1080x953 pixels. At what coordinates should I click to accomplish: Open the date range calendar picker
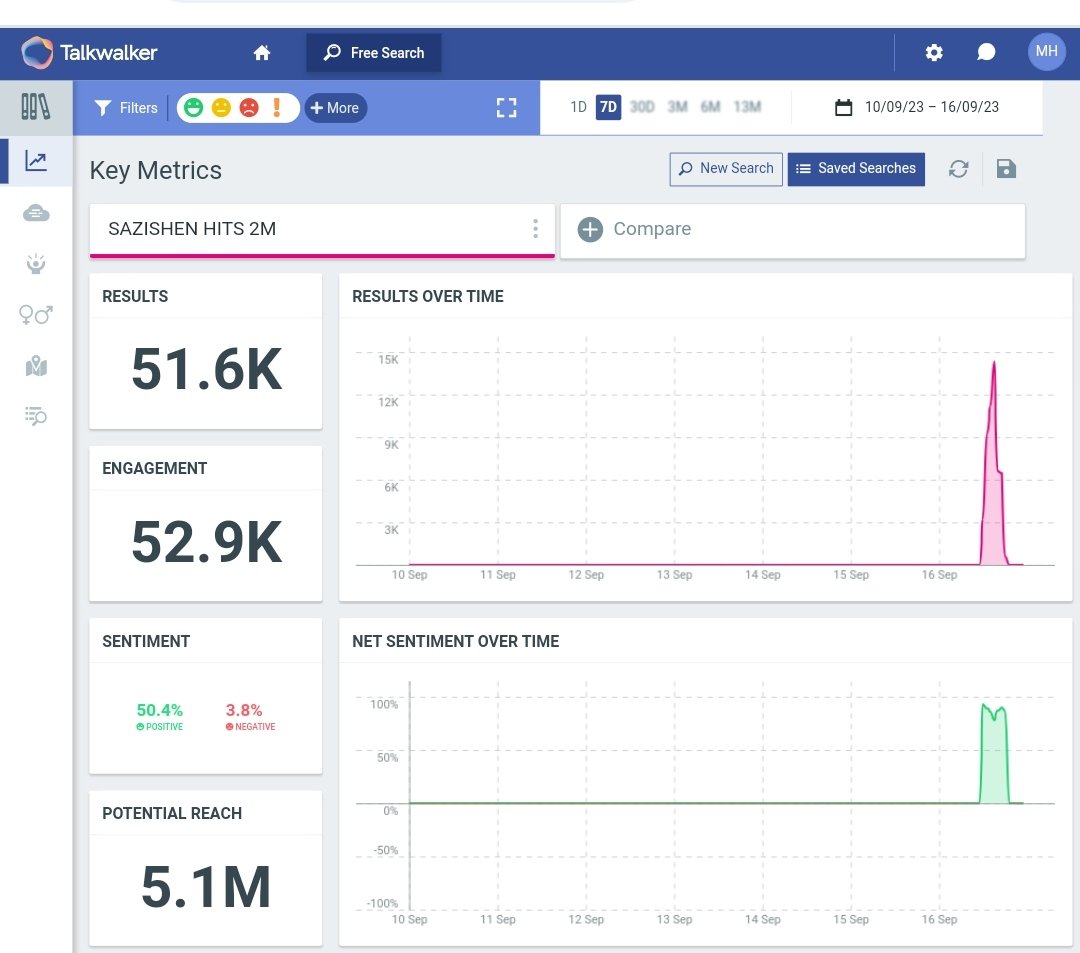pos(917,107)
